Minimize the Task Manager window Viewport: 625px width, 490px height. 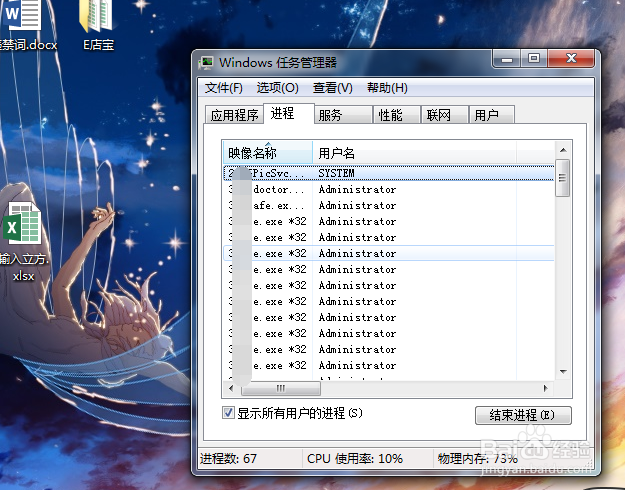point(507,59)
